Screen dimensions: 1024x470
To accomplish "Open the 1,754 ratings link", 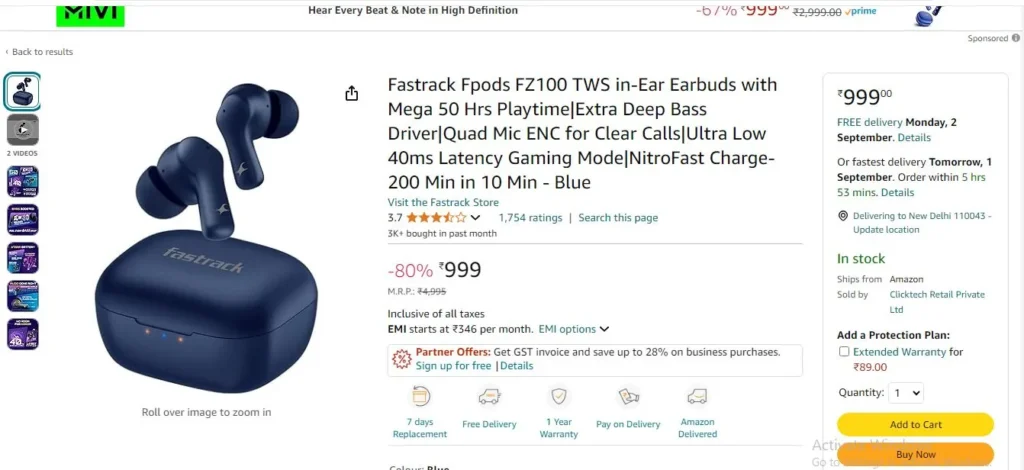I will coord(530,218).
